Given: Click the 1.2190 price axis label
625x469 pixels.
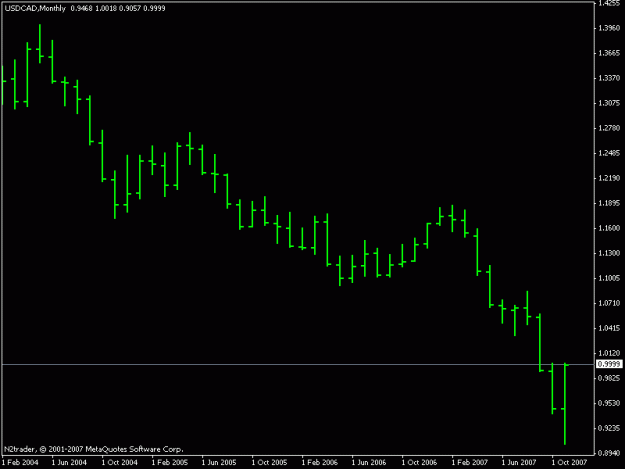Looking at the screenshot, I should tap(609, 179).
